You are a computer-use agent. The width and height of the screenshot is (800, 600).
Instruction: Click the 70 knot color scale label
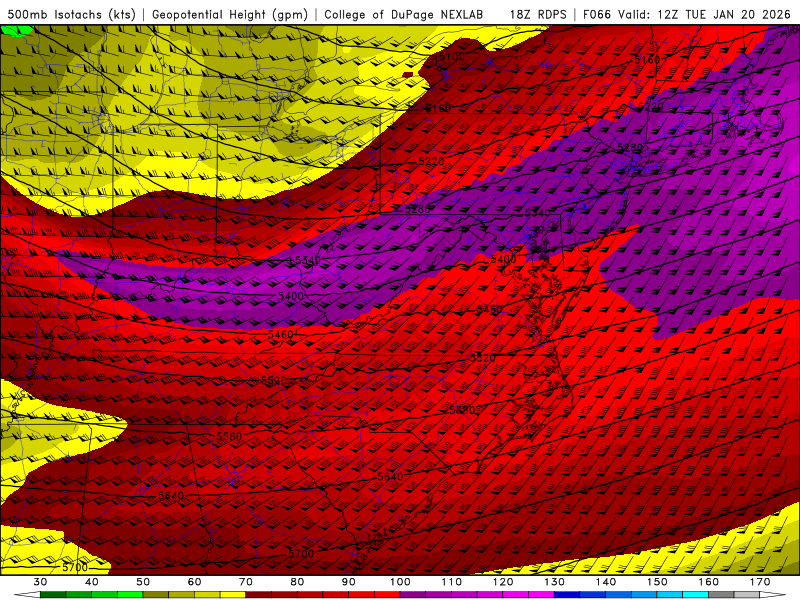[246, 582]
